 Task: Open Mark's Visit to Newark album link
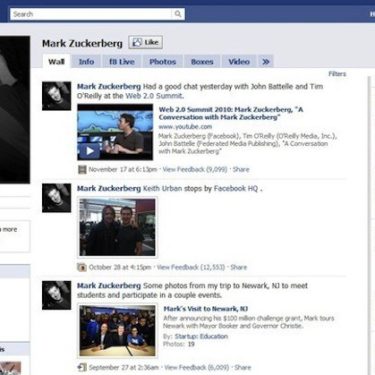[205, 309]
